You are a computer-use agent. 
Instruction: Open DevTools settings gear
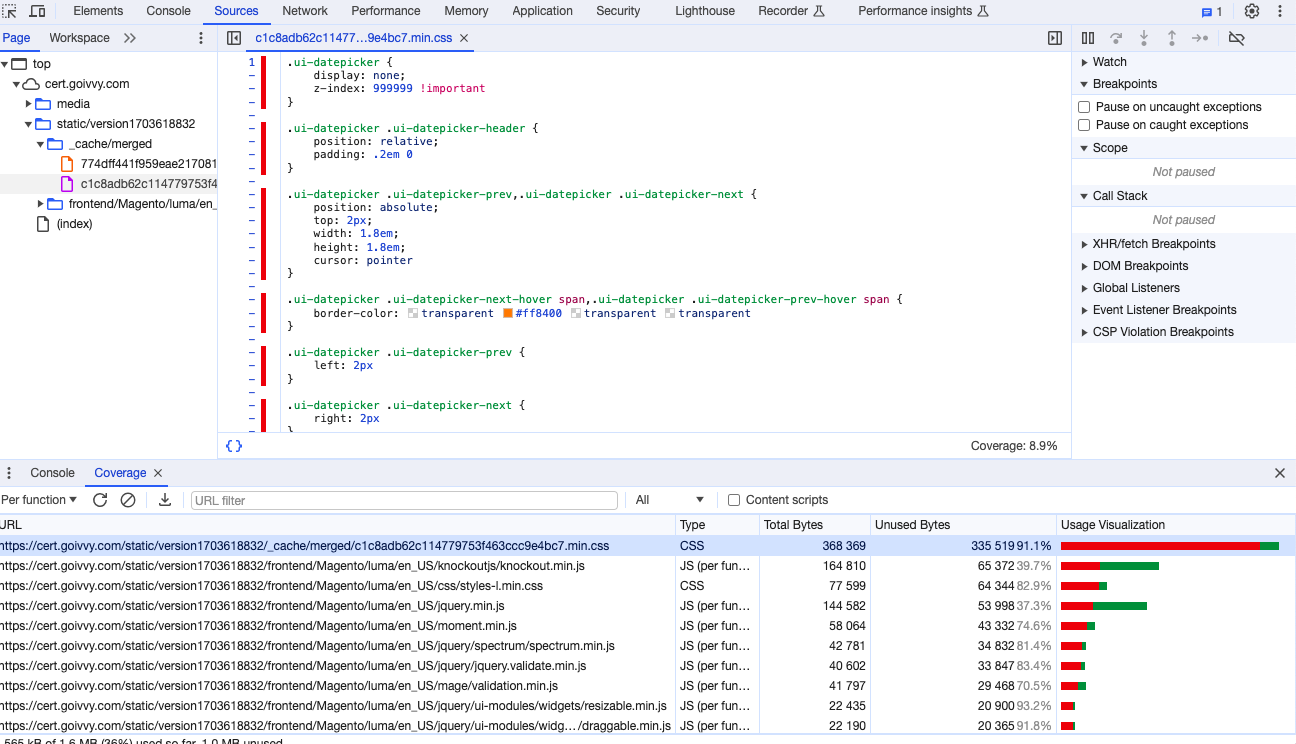[x=1252, y=11]
